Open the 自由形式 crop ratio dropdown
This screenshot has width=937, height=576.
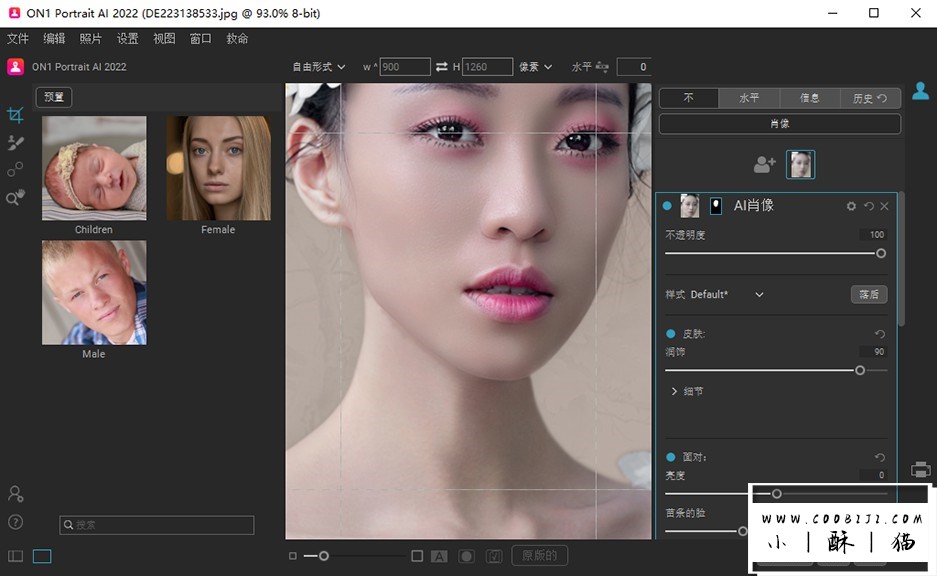point(318,66)
